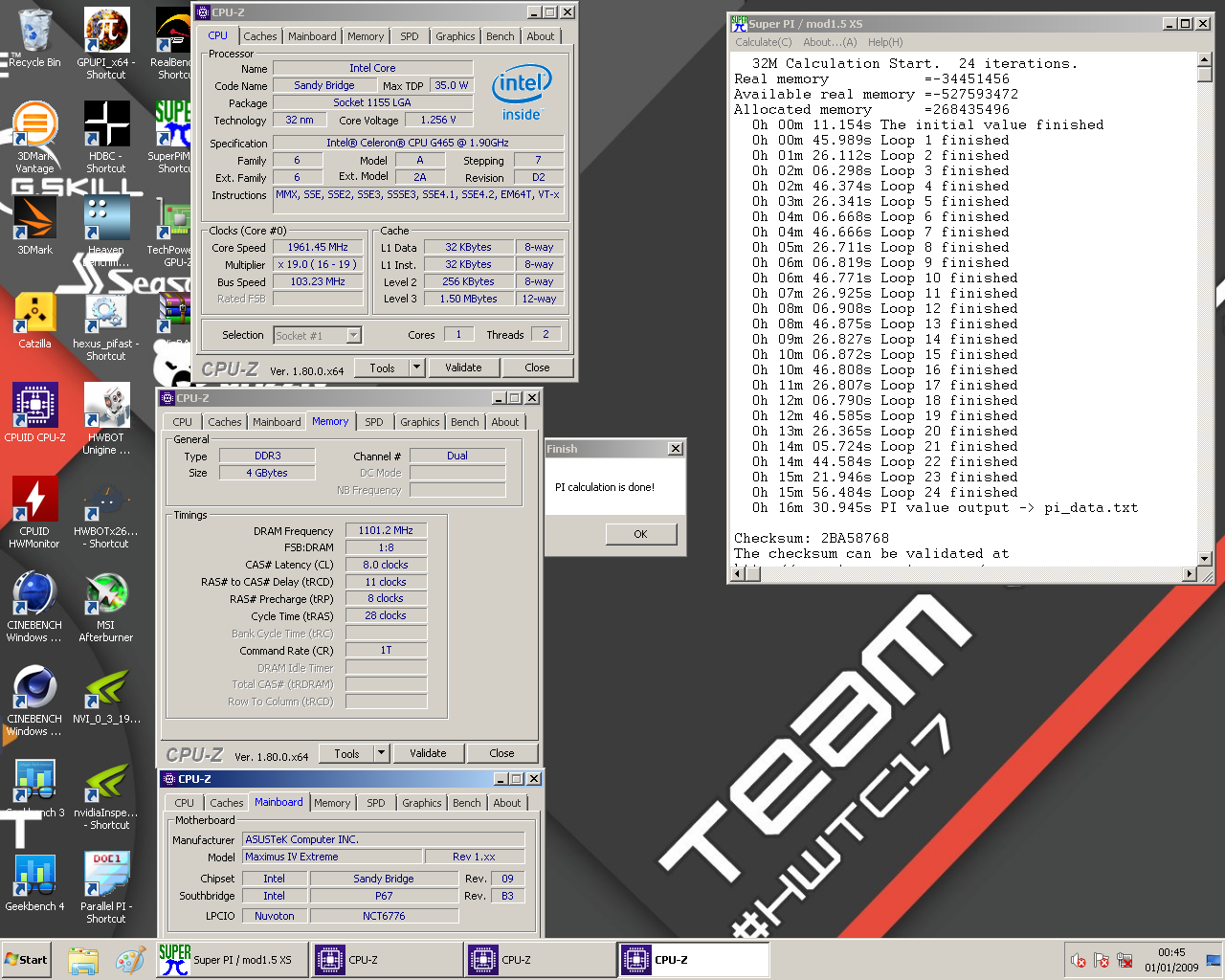
Task: Launch CPUID CPU-Z desktop icon
Action: click(34, 412)
